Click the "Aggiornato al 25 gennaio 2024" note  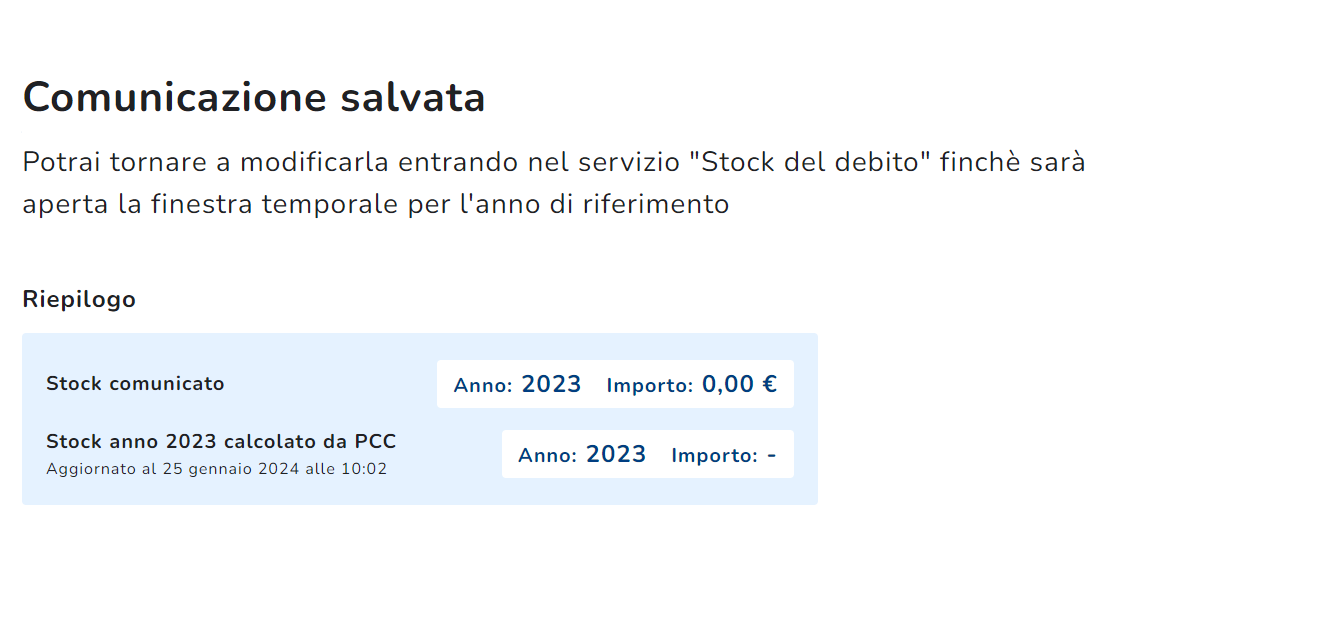[x=172, y=469]
